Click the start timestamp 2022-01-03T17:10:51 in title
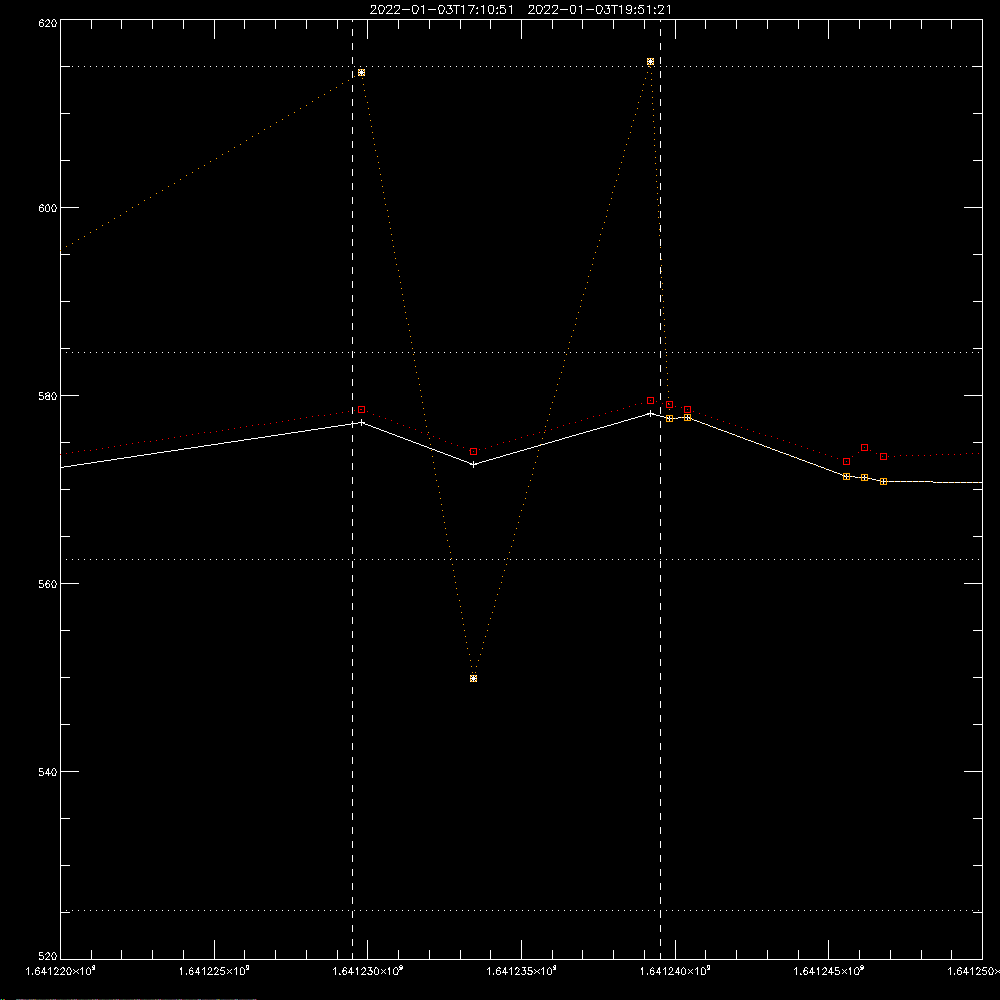Screen dimensions: 1000x1000 (x=441, y=10)
